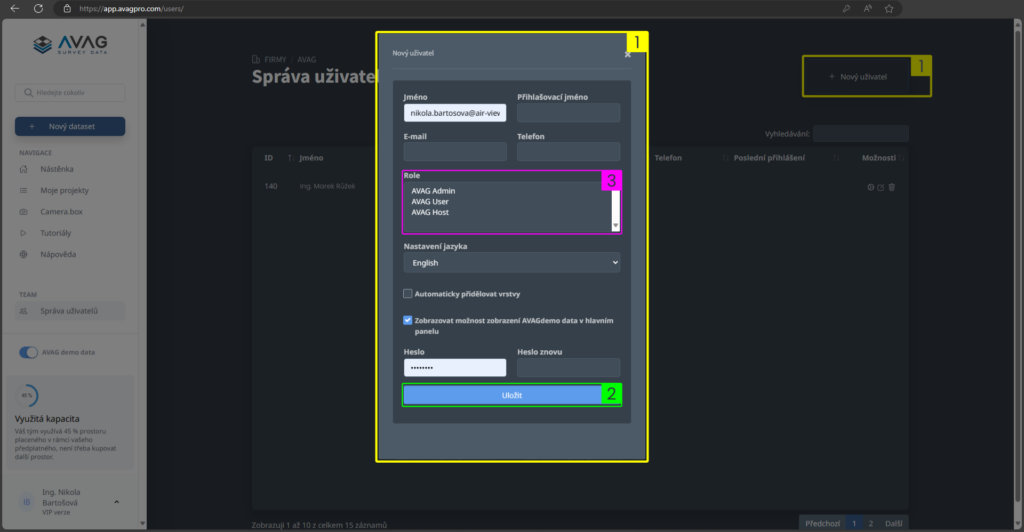Toggle the AVAG demo data switch
This screenshot has height=532, width=1024.
coord(29,353)
